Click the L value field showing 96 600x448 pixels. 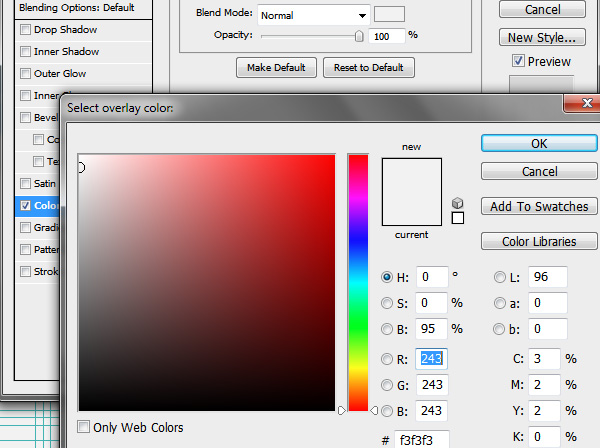[x=548, y=277]
